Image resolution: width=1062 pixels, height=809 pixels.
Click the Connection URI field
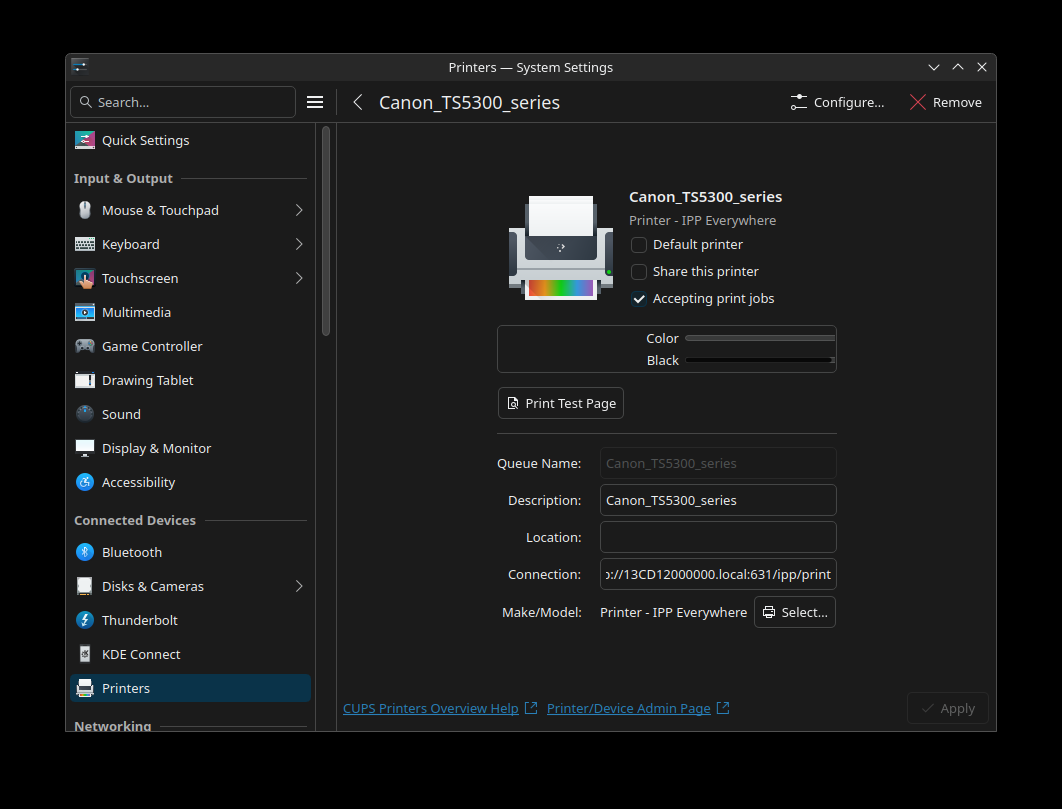pyautogui.click(x=718, y=574)
